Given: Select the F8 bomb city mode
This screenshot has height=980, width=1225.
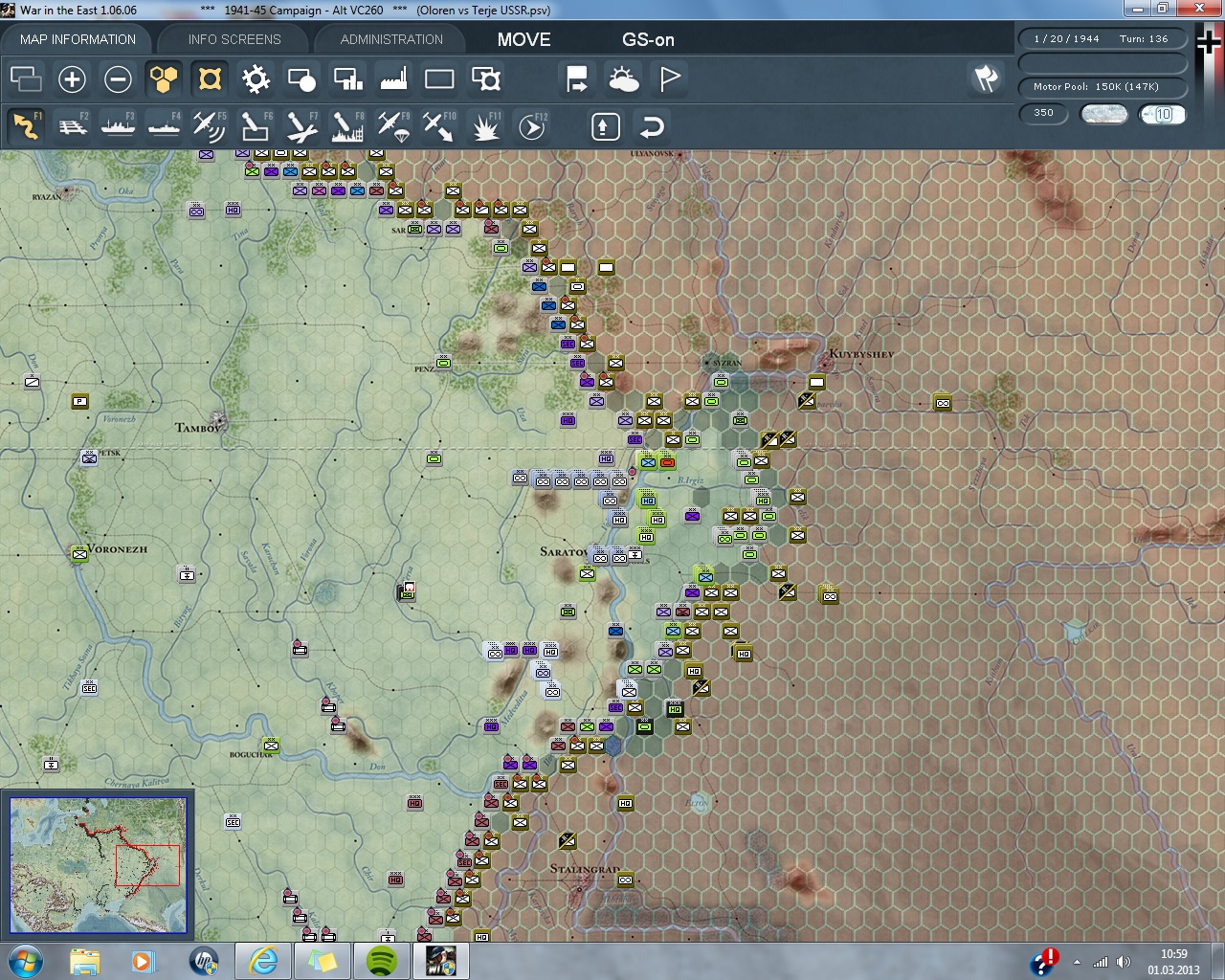Looking at the screenshot, I should pos(347,125).
